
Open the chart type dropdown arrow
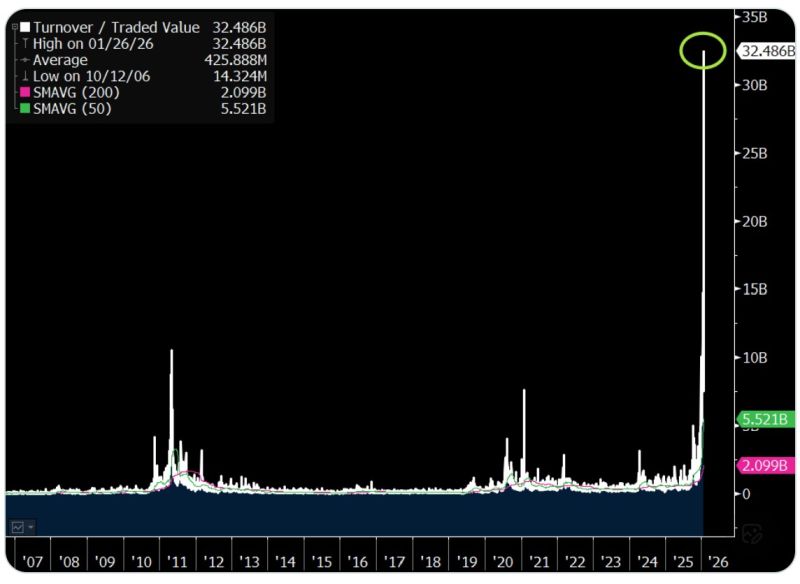(x=31, y=527)
